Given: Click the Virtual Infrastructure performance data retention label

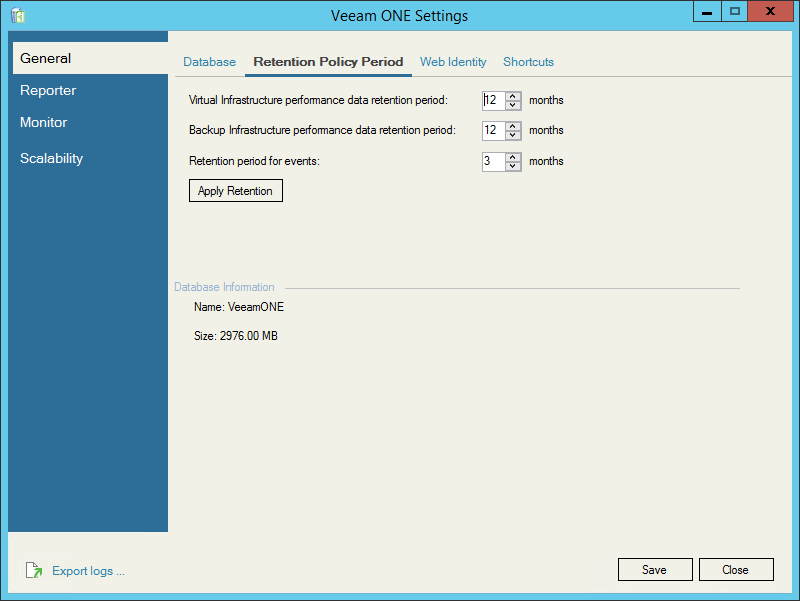Looking at the screenshot, I should pos(318,100).
